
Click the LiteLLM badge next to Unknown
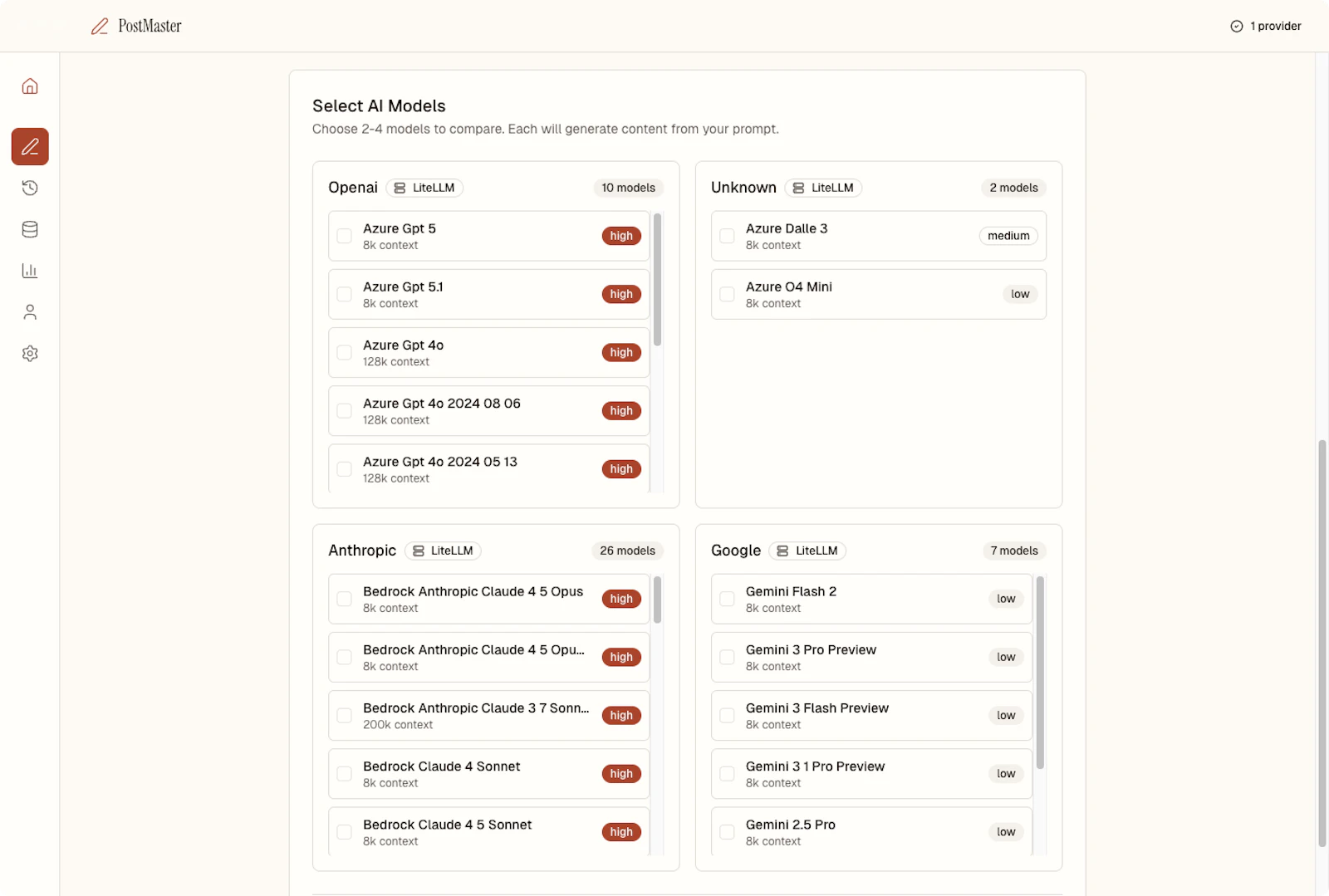point(823,188)
